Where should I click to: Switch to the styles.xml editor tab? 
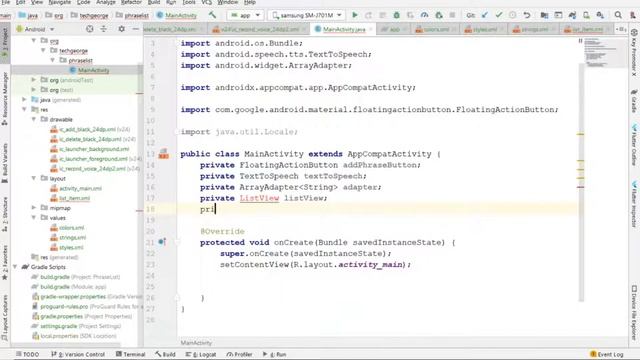pos(483,29)
